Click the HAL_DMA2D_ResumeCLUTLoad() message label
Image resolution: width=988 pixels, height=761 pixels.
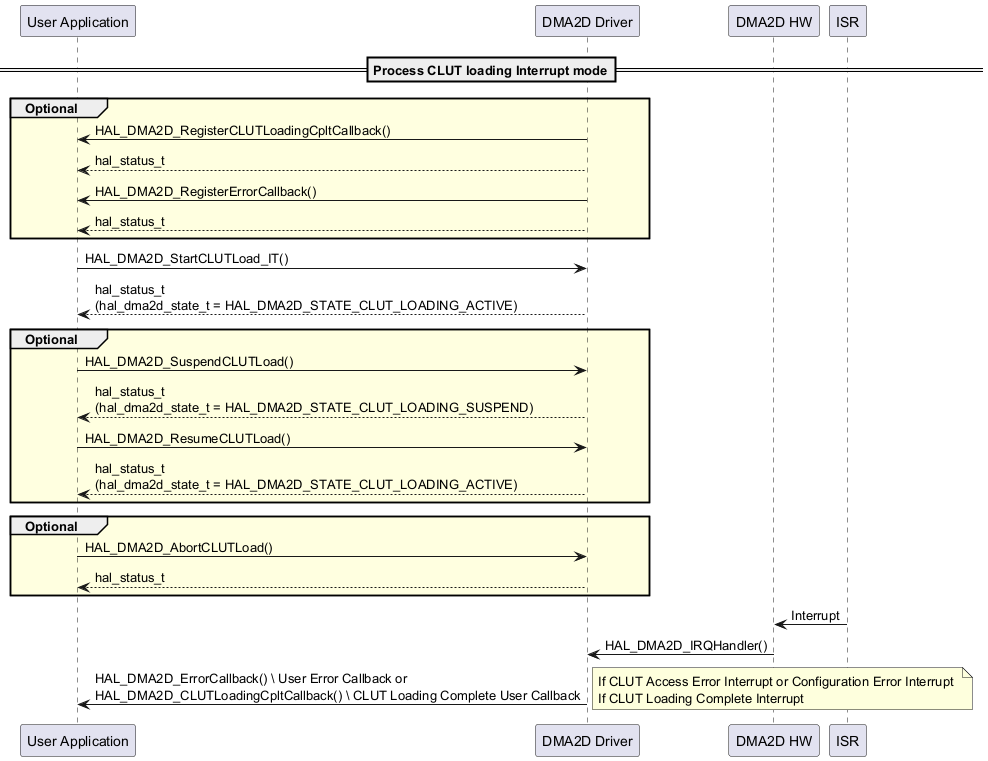click(x=188, y=438)
